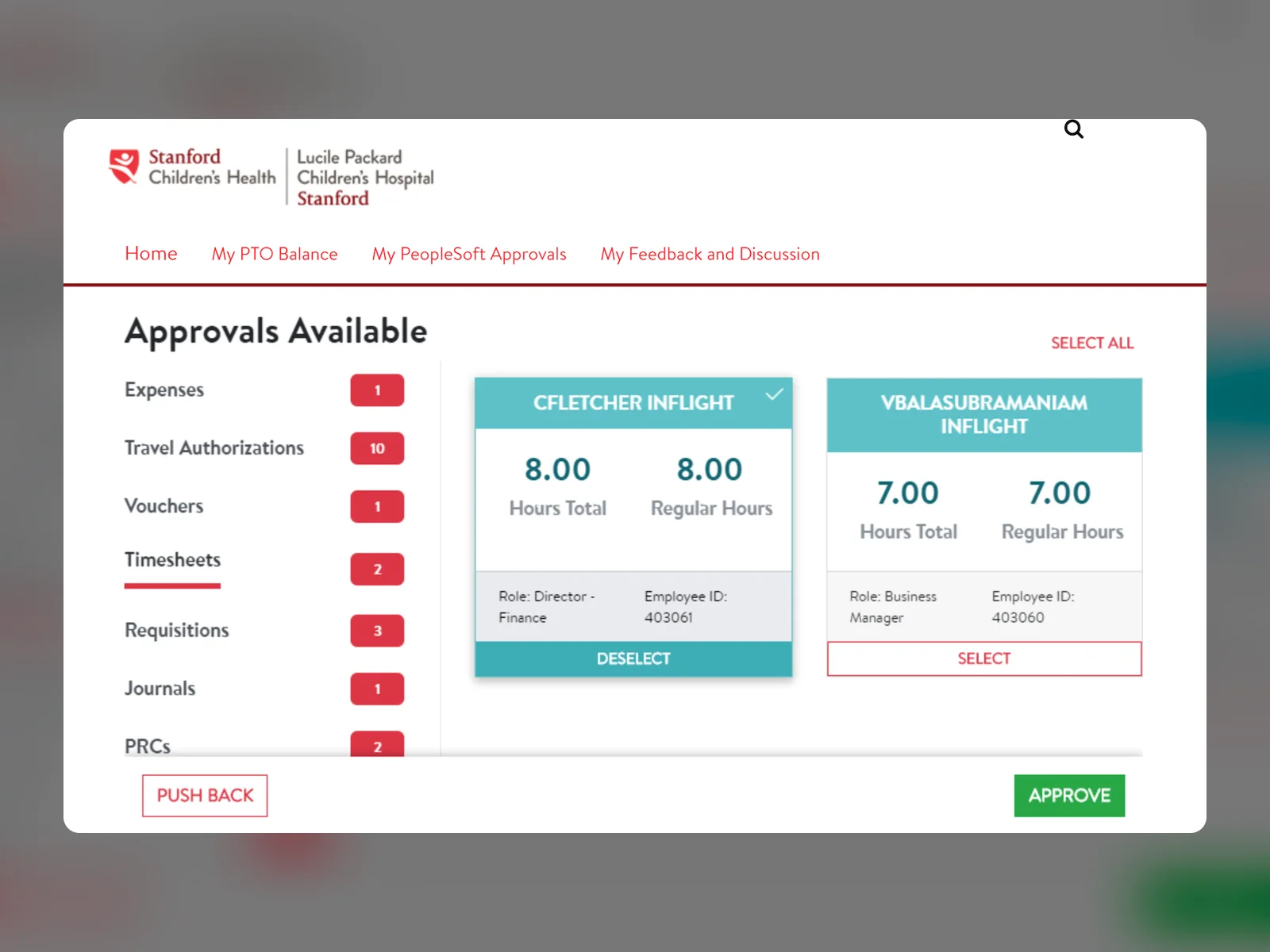The height and width of the screenshot is (952, 1270).
Task: Select the PRCs category
Action: (x=148, y=746)
